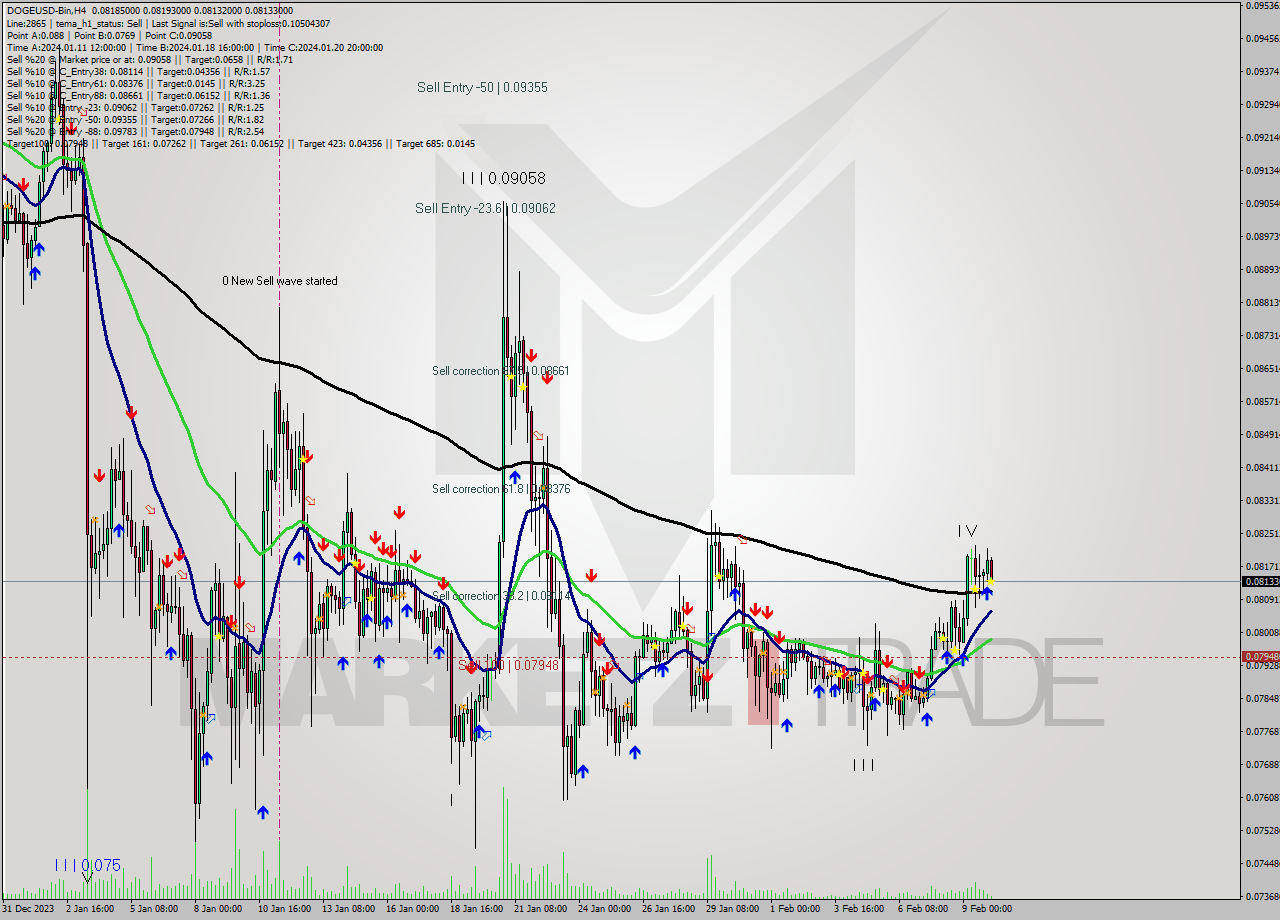The image size is (1280, 920).
Task: Click the red price tag 0.07948
Action: click(1260, 657)
